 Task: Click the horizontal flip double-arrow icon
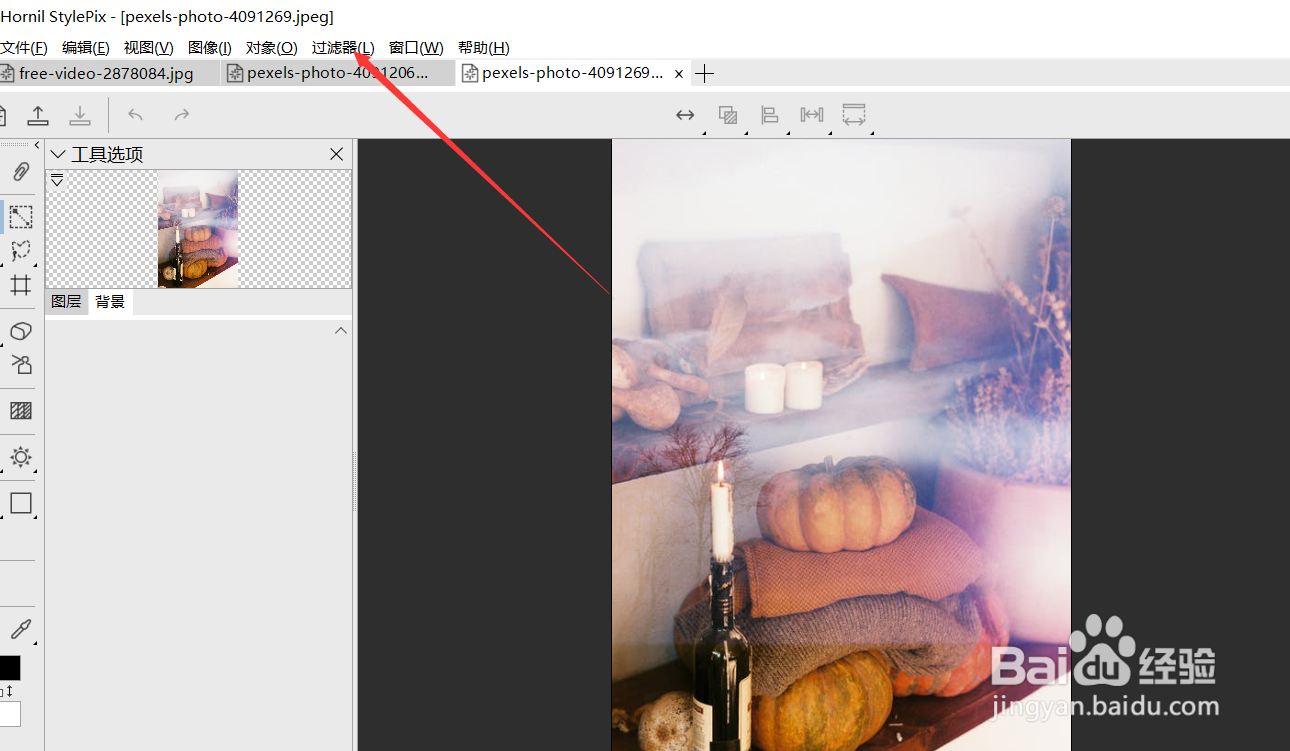pyautogui.click(x=685, y=115)
